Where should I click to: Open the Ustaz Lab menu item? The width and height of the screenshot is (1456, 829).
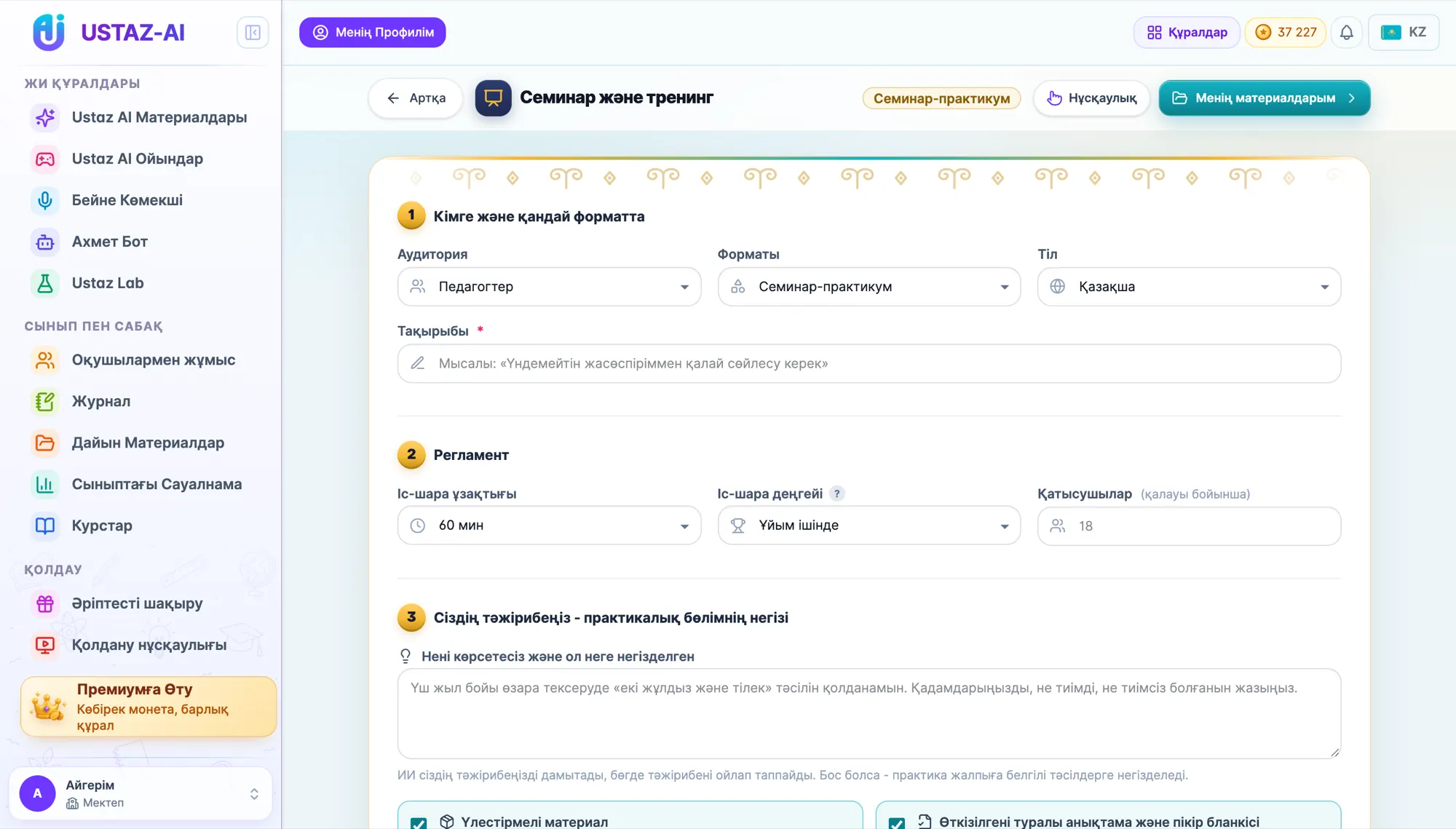tap(108, 284)
